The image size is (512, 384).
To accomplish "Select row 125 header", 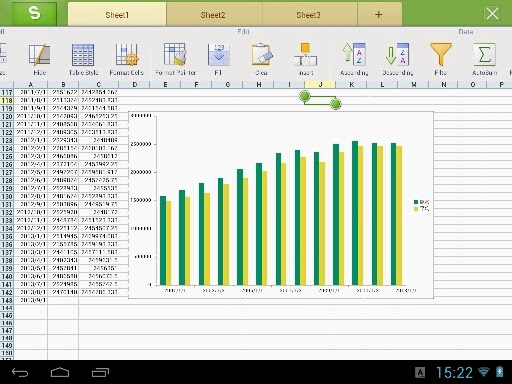I will [7, 156].
